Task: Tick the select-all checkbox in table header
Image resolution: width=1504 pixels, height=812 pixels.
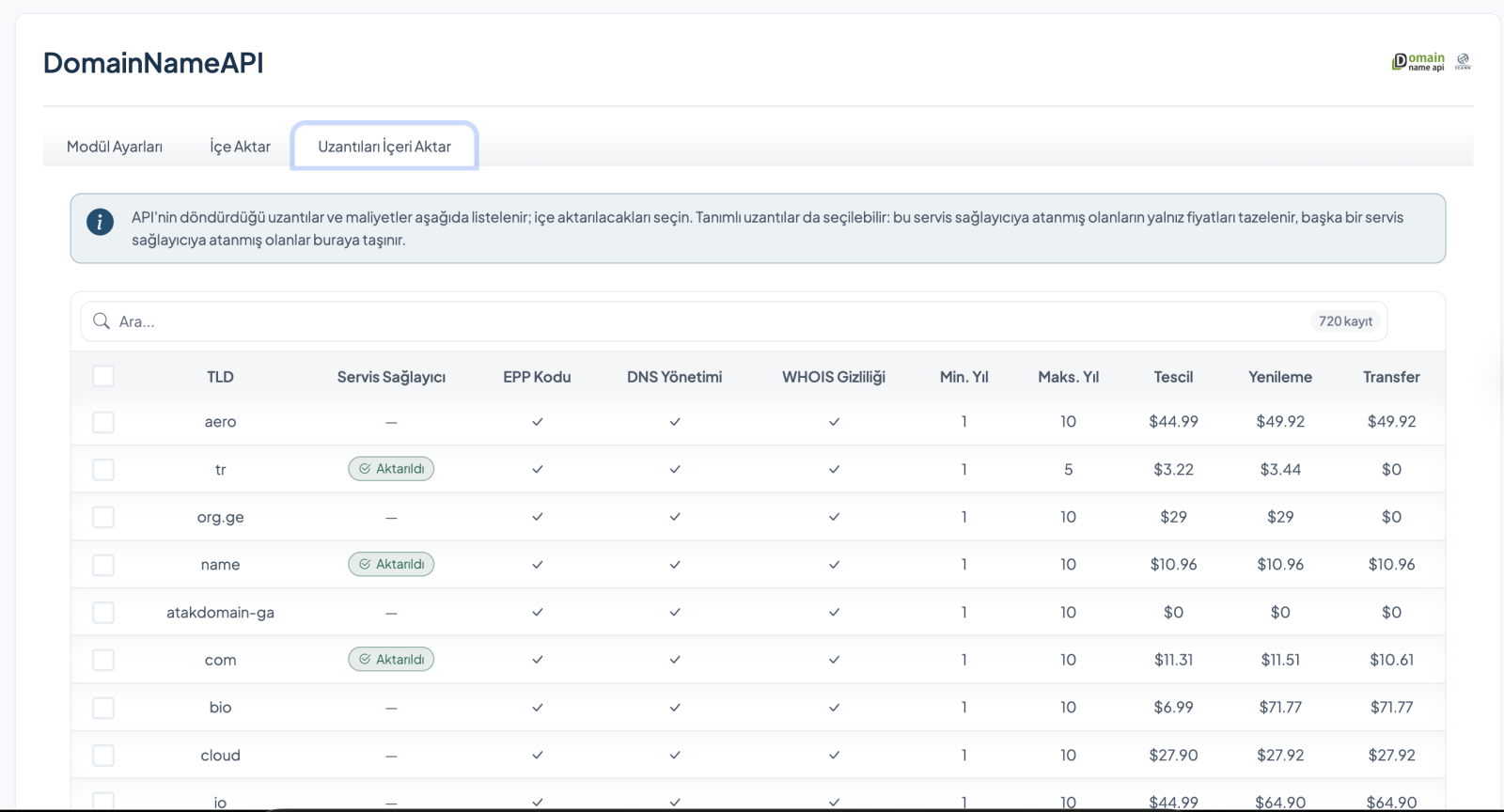Action: coord(103,376)
